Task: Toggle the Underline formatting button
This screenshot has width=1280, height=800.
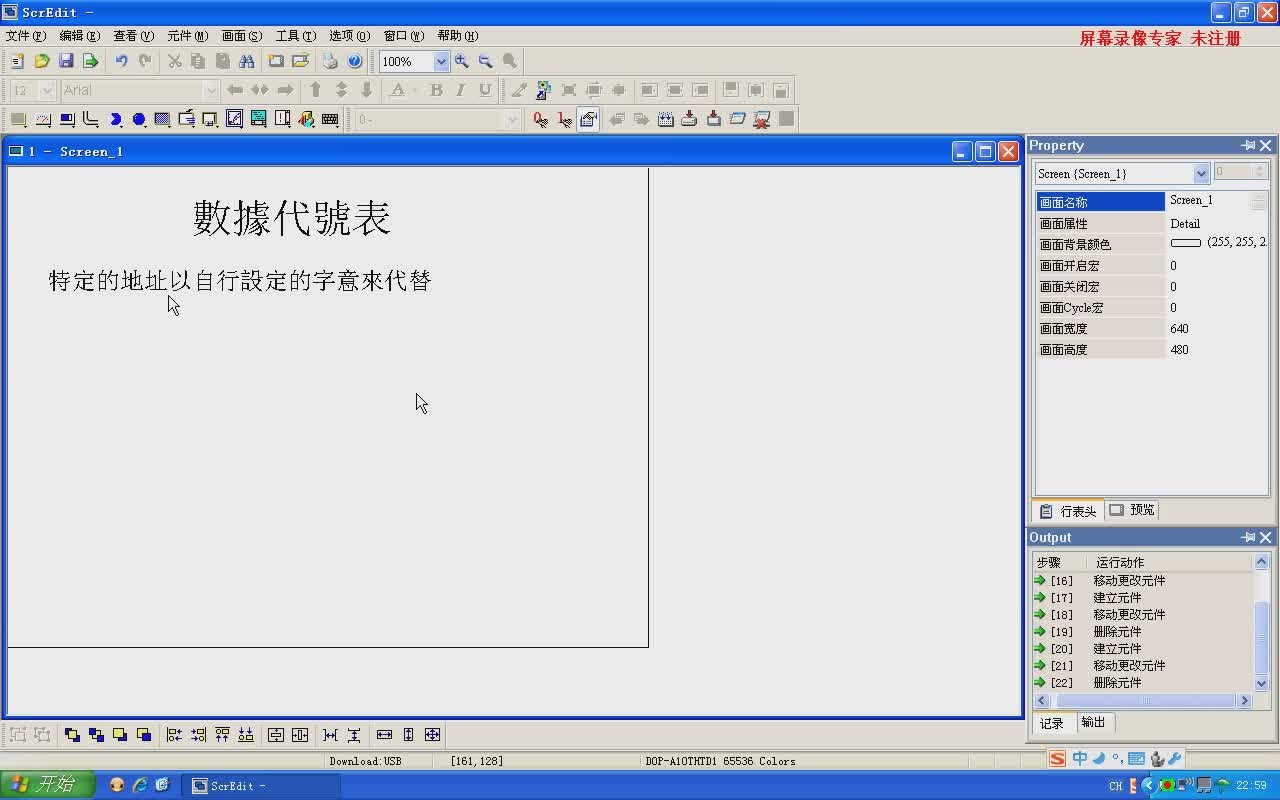Action: [485, 90]
